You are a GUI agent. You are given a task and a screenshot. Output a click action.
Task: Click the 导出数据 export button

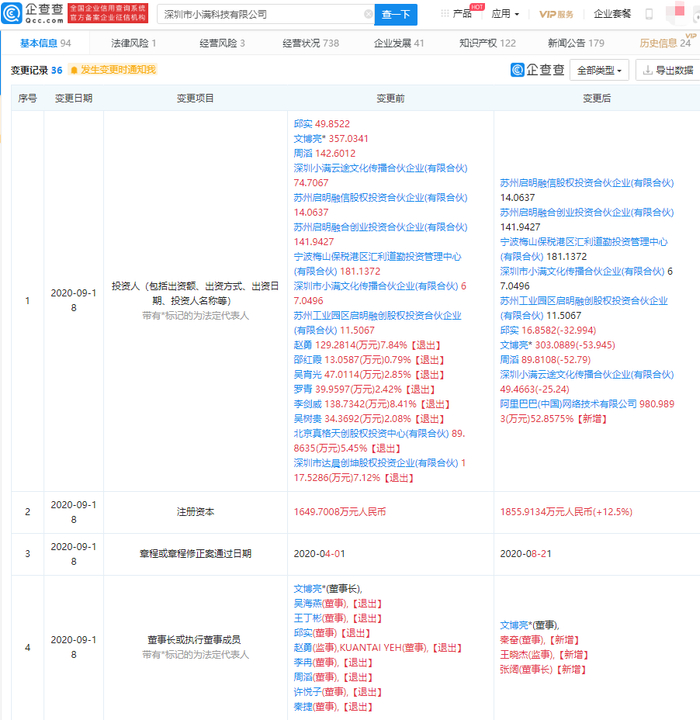point(668,70)
